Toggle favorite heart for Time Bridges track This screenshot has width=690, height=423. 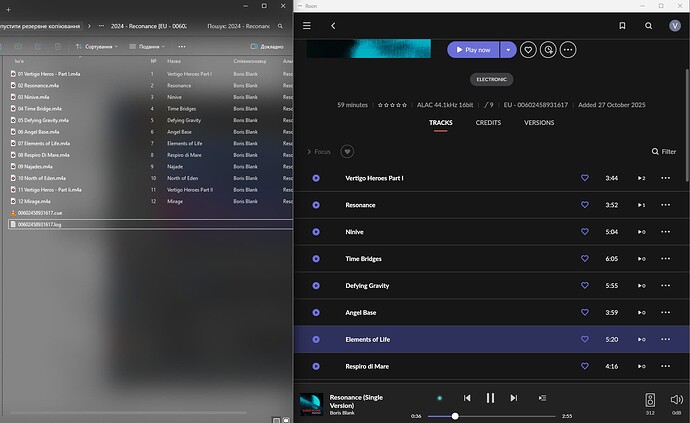(x=585, y=258)
